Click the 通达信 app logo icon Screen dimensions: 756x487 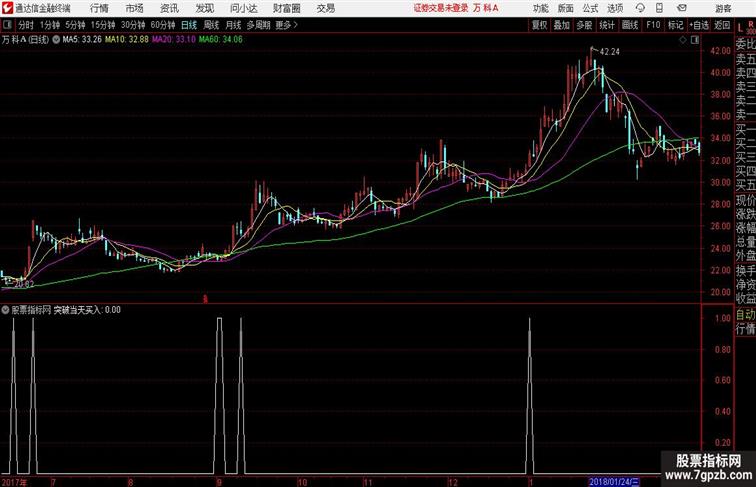7,8
